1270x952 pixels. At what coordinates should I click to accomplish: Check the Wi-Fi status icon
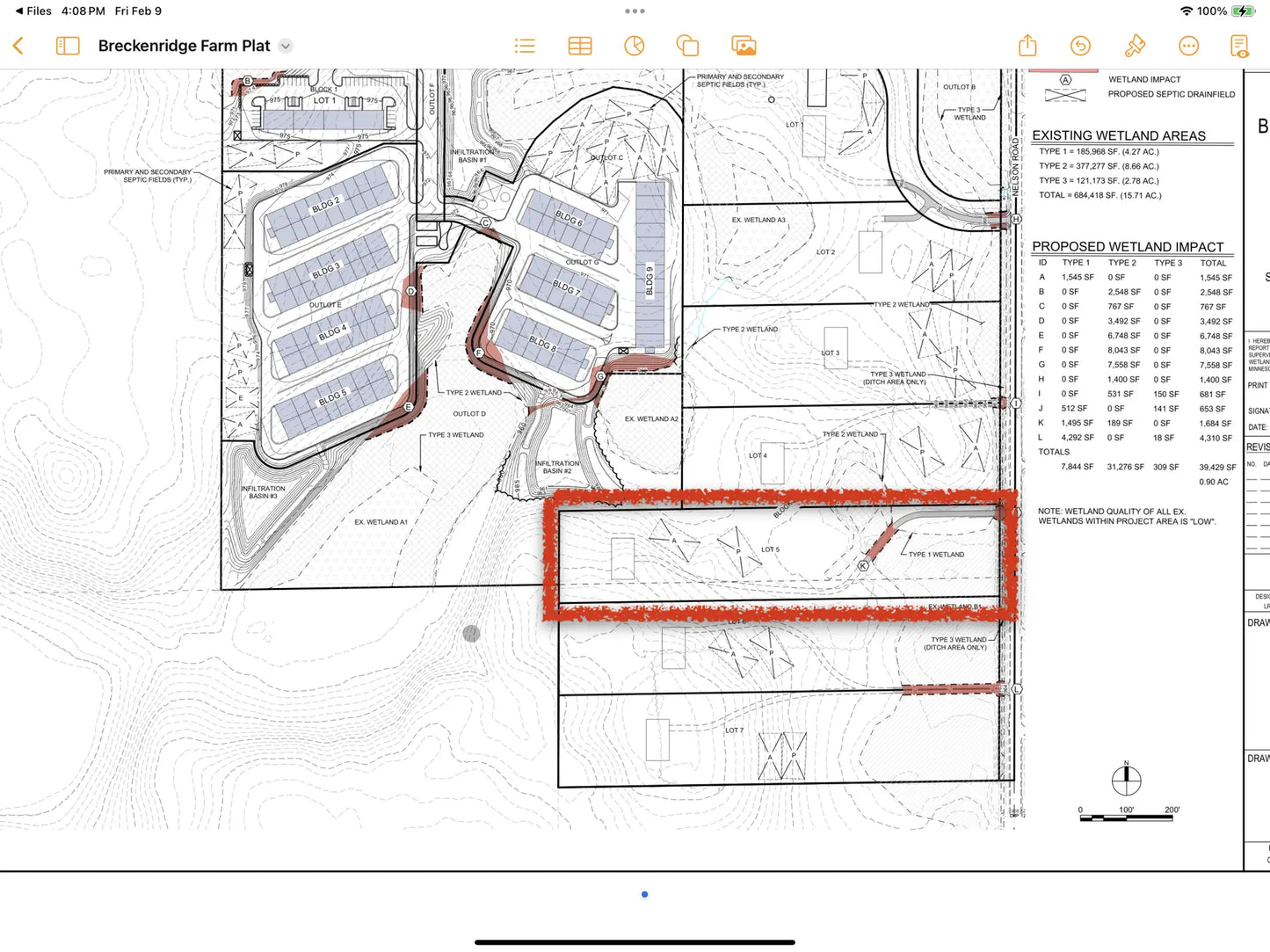[1187, 11]
